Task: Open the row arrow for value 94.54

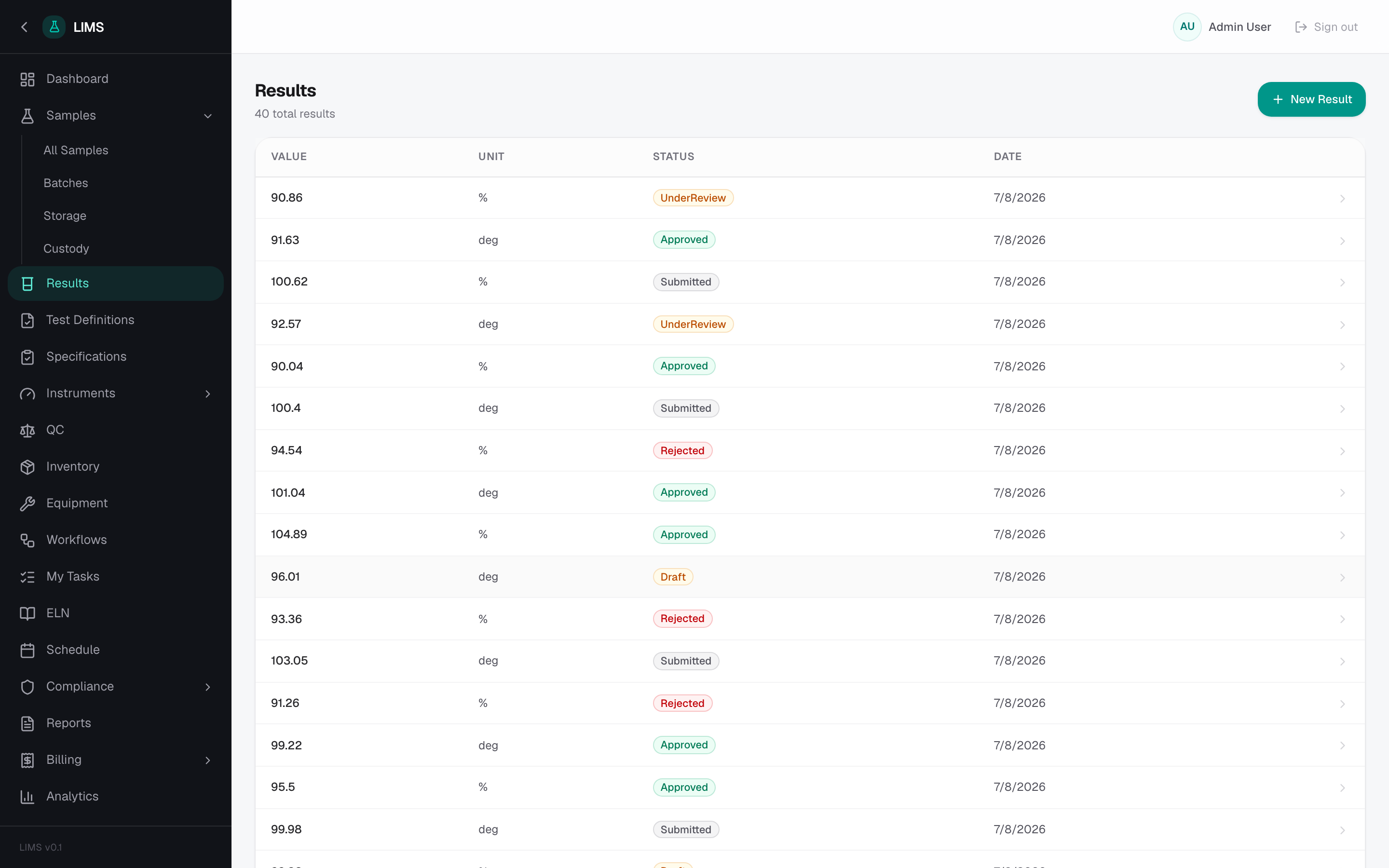Action: tap(1342, 451)
